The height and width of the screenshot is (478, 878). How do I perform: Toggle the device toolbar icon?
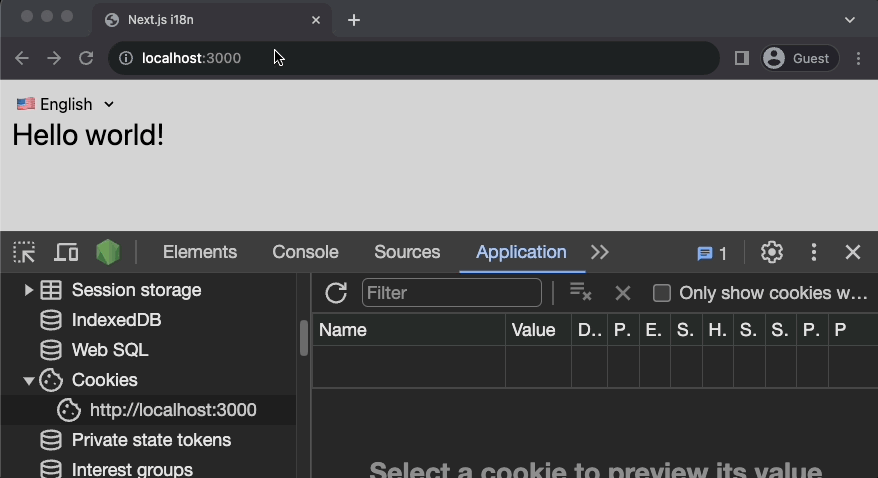coord(66,252)
